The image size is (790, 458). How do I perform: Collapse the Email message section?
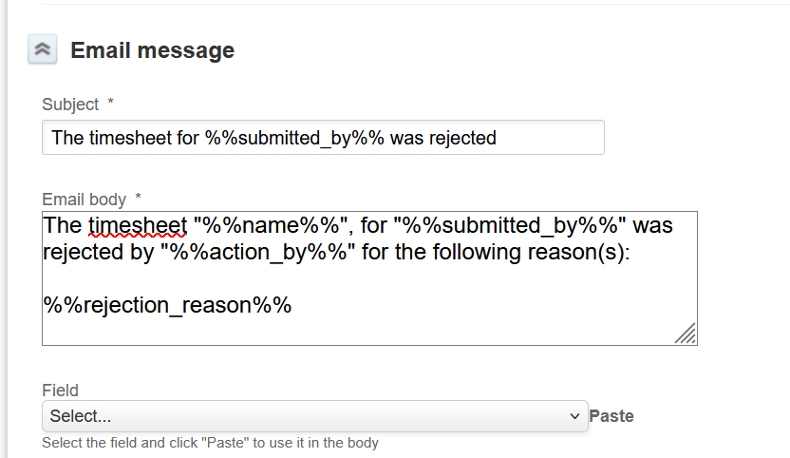pyautogui.click(x=42, y=50)
